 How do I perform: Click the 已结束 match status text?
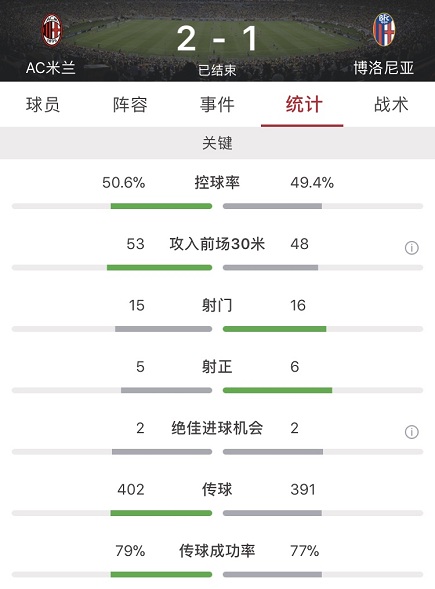click(217, 70)
